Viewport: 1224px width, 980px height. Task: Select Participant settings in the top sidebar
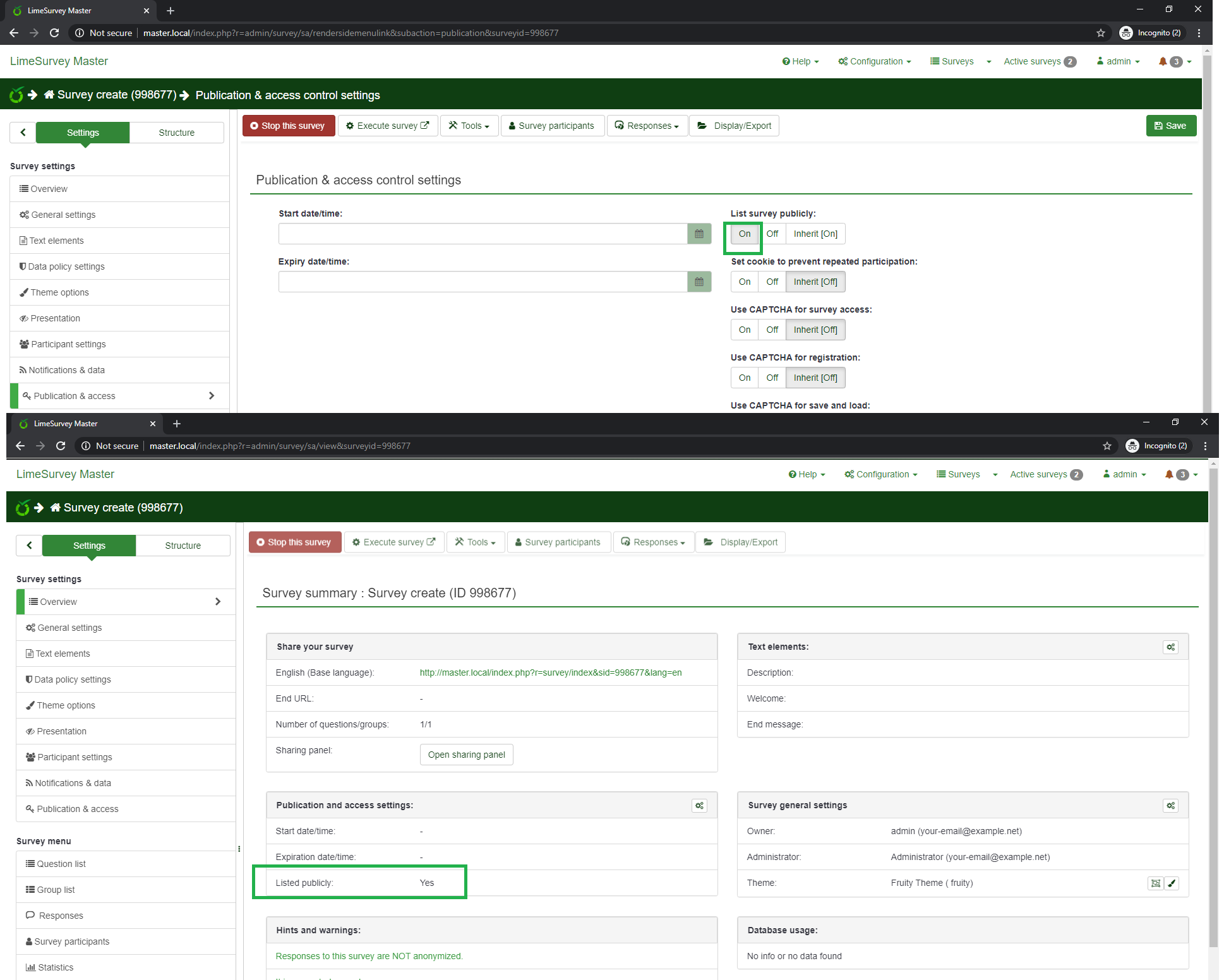click(68, 344)
